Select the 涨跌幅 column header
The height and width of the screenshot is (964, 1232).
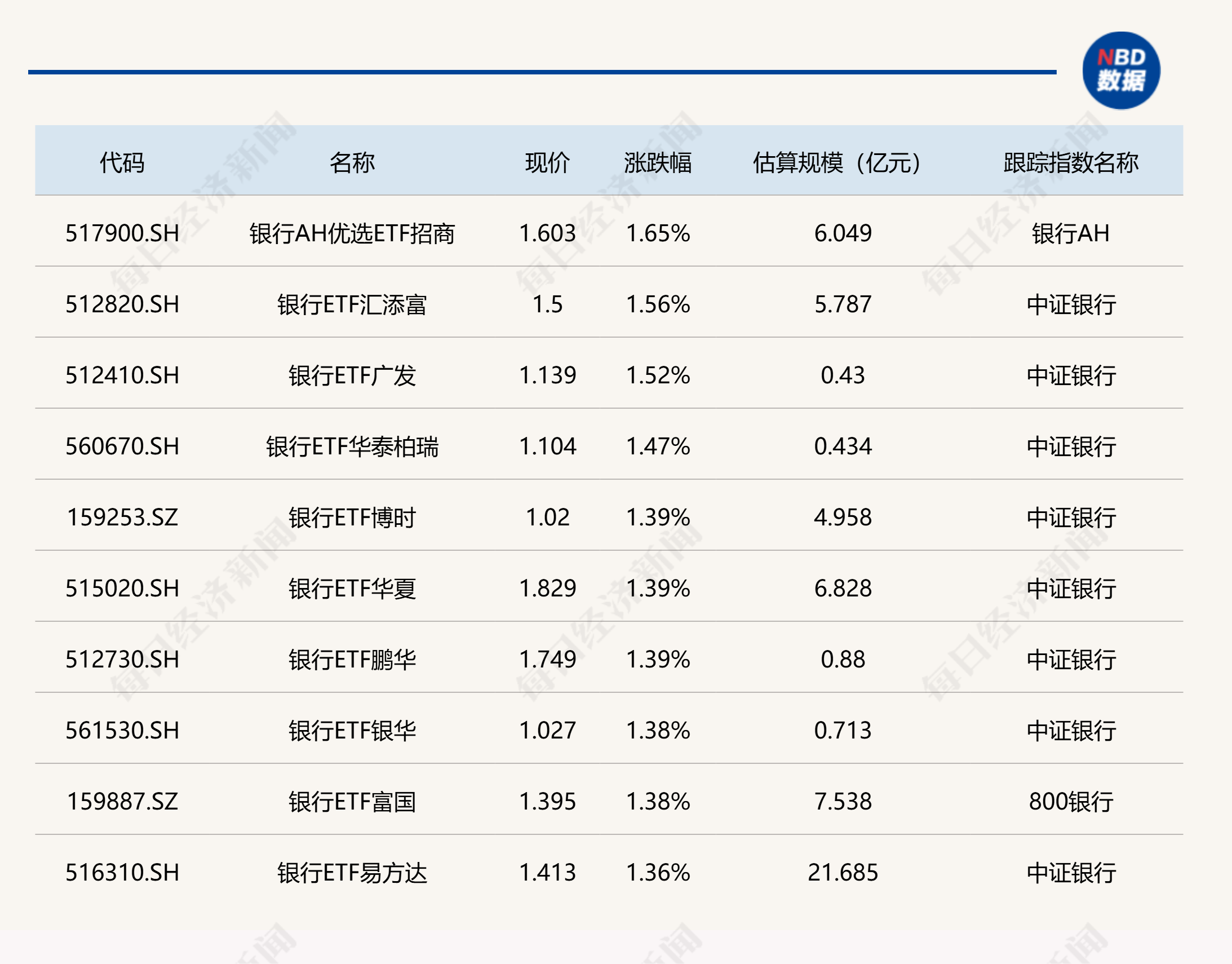tap(658, 162)
